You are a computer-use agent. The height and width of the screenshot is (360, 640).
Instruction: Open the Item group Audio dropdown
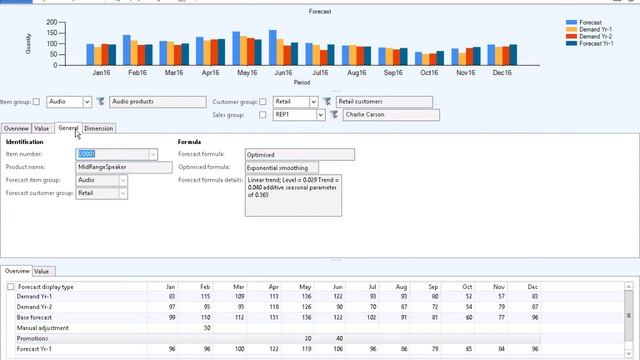87,102
